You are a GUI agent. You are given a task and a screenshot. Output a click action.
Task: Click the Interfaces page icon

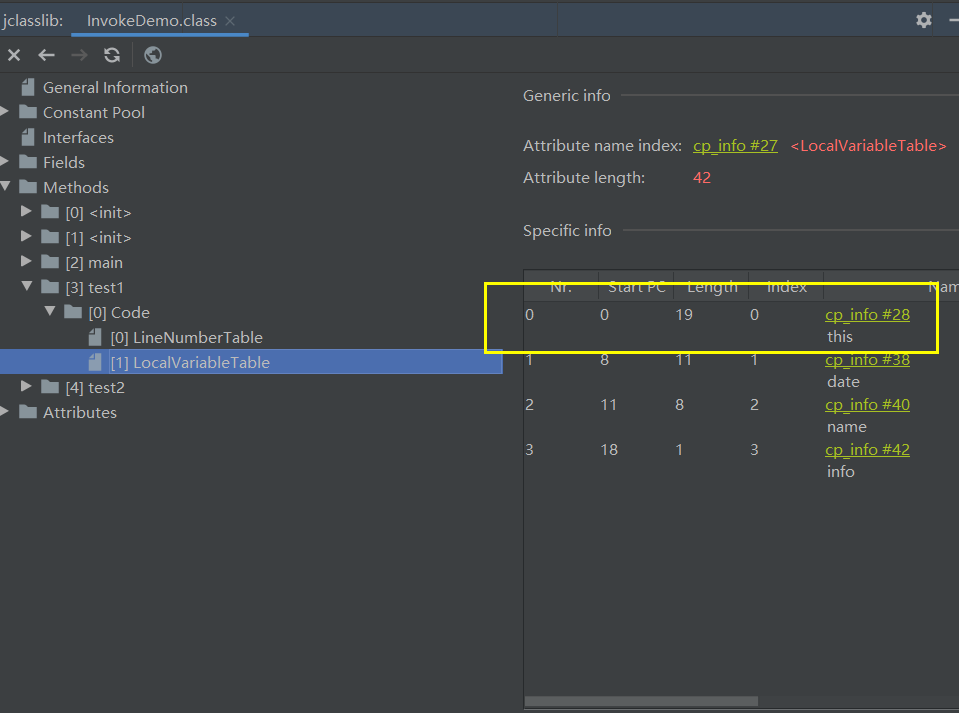(28, 138)
